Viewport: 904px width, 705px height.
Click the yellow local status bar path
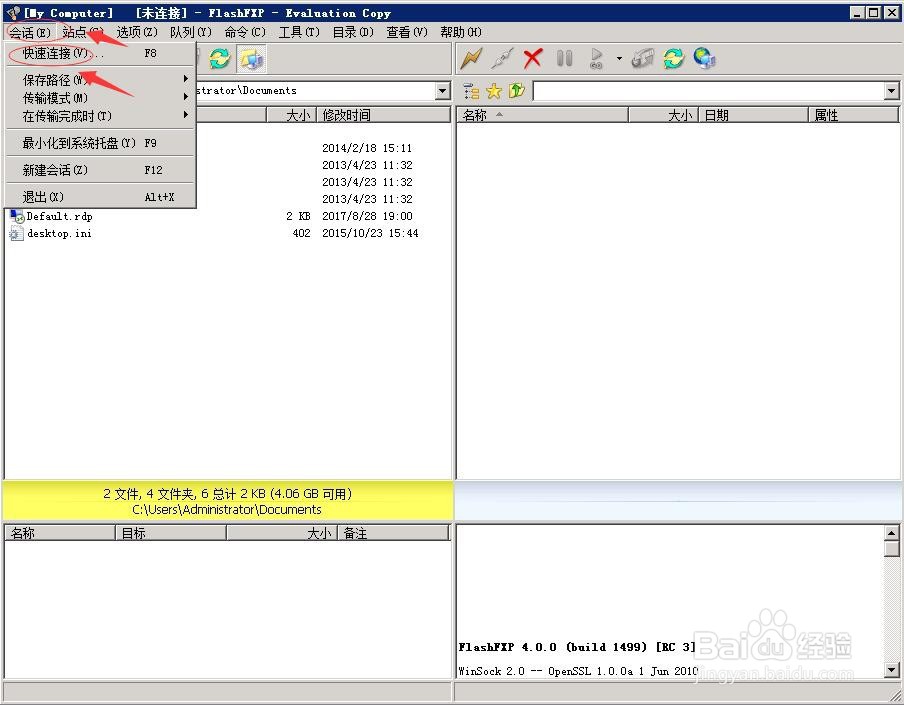coord(227,510)
